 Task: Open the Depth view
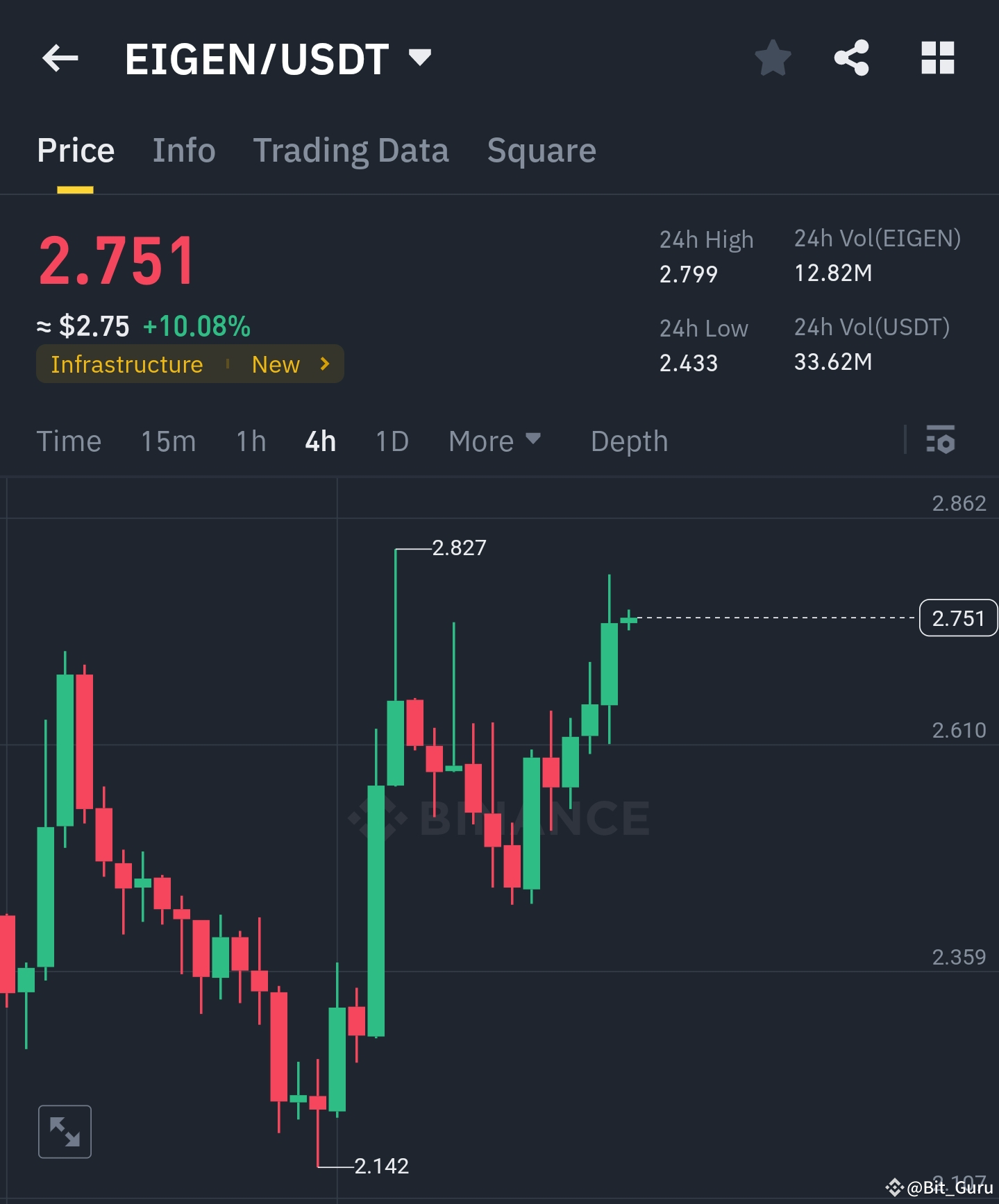point(628,440)
